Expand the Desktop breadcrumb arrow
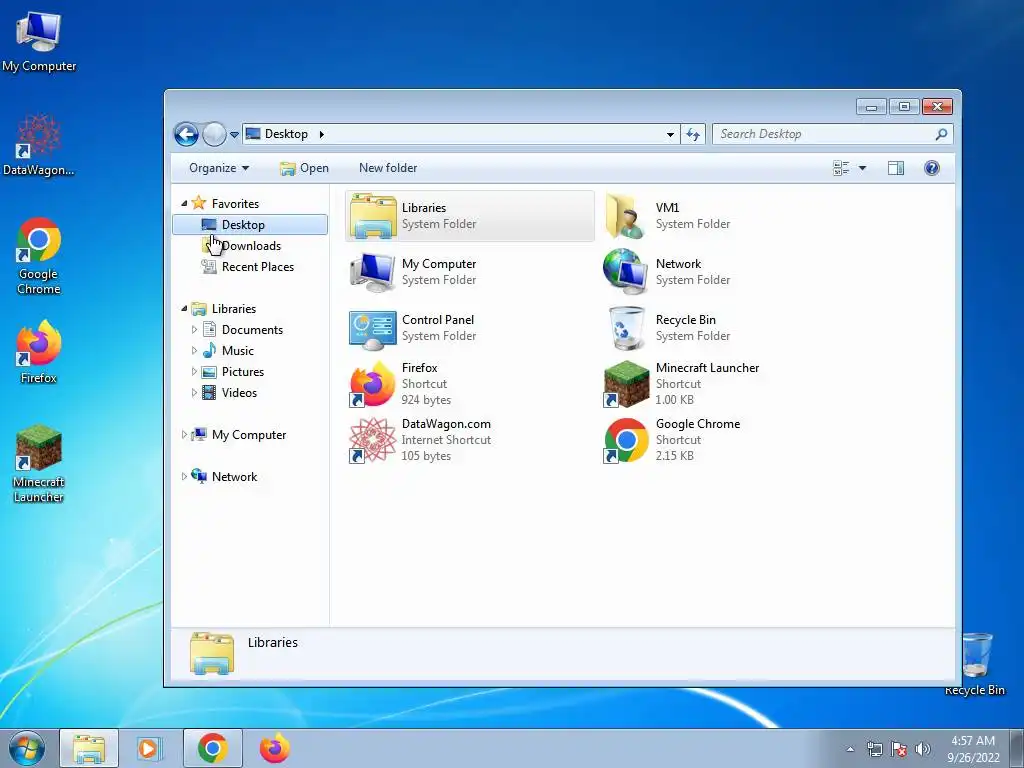 pos(321,135)
